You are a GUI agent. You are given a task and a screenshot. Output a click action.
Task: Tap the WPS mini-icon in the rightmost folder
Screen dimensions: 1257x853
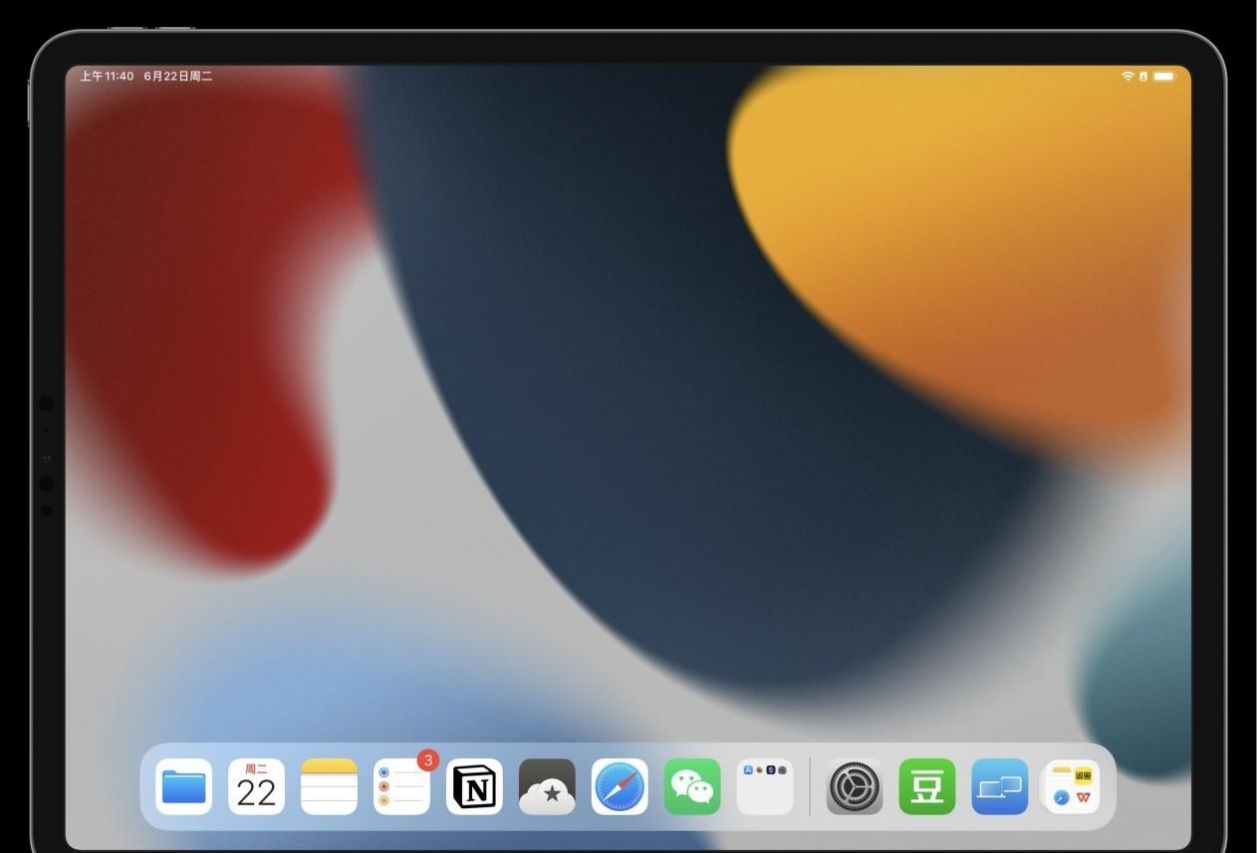[x=1083, y=796]
